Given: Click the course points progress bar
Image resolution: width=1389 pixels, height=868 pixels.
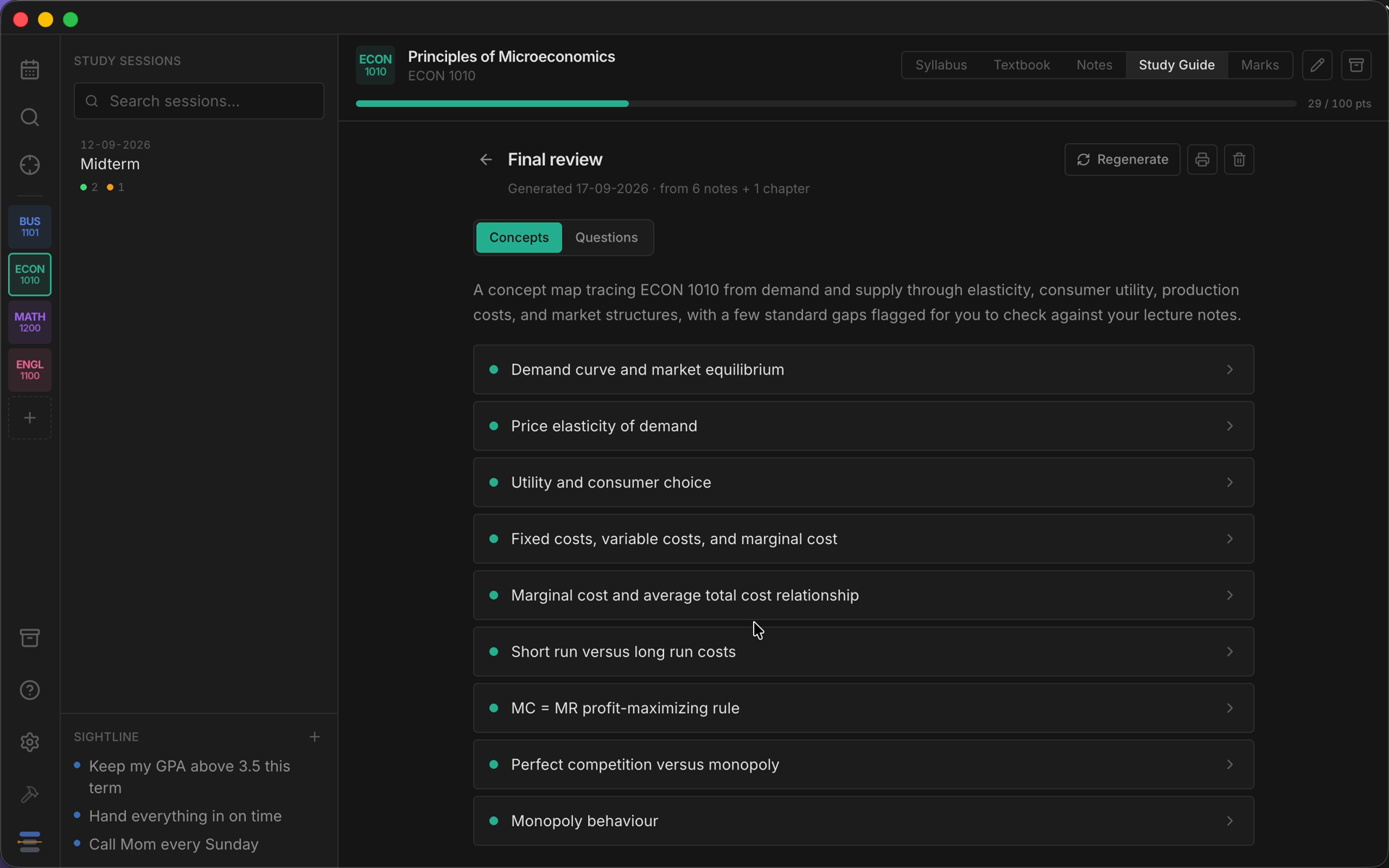Looking at the screenshot, I should pos(825,103).
